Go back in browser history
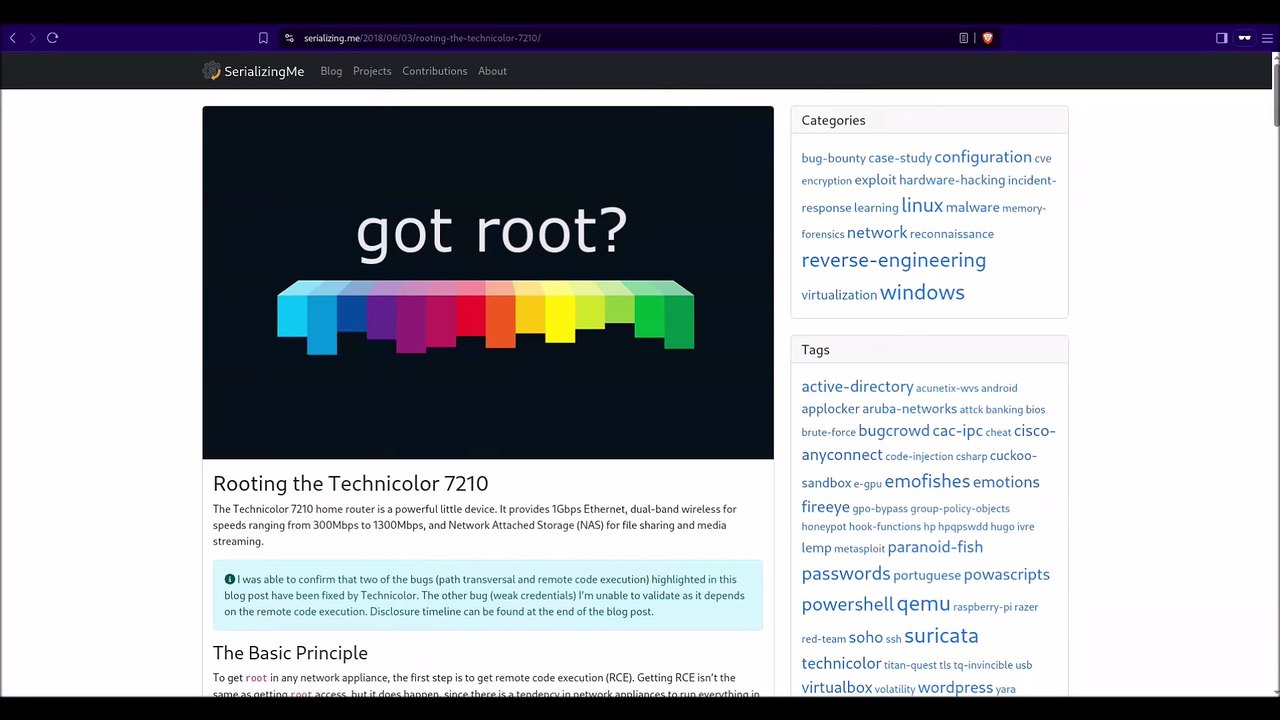Image resolution: width=1280 pixels, height=720 pixels. (x=12, y=38)
